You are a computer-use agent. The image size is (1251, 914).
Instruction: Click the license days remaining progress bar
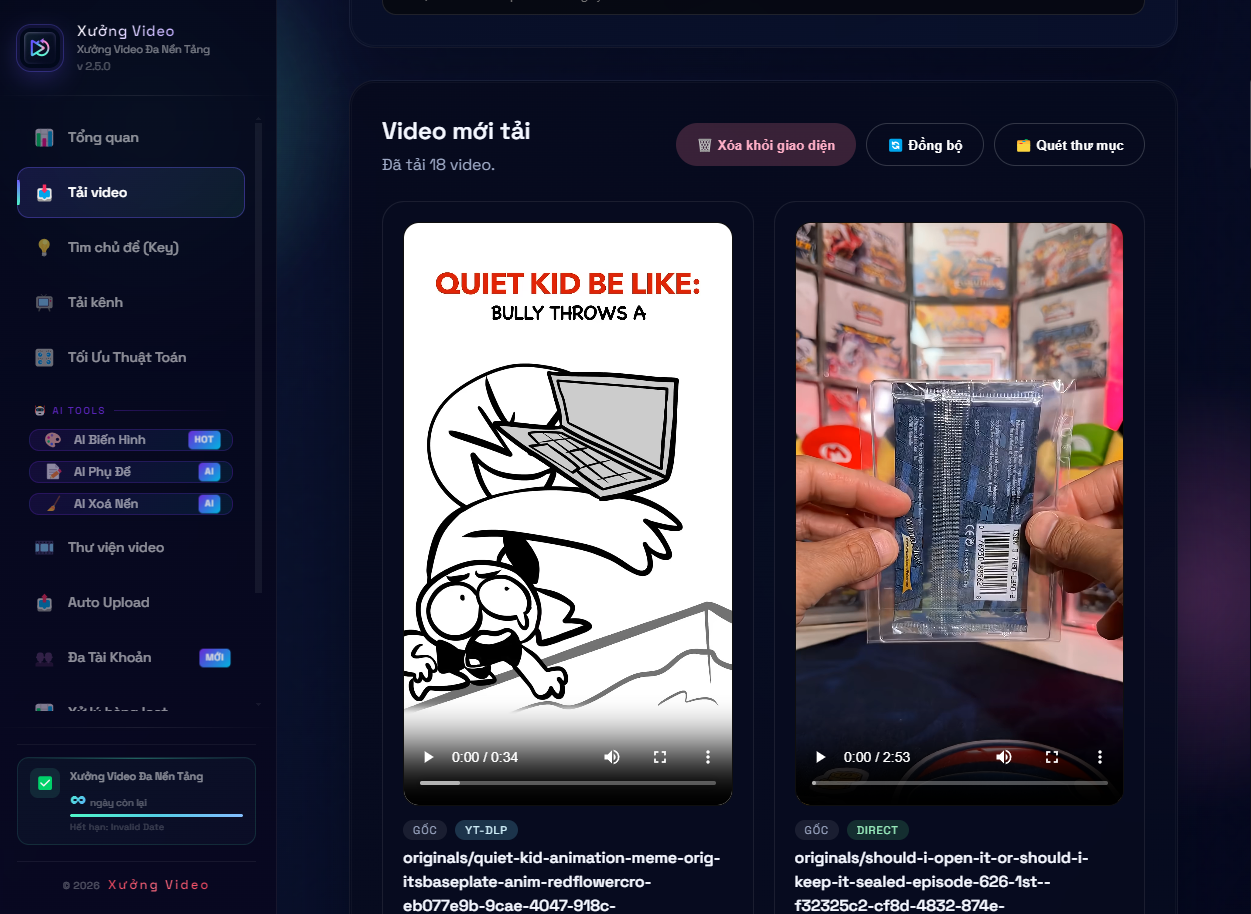[156, 816]
